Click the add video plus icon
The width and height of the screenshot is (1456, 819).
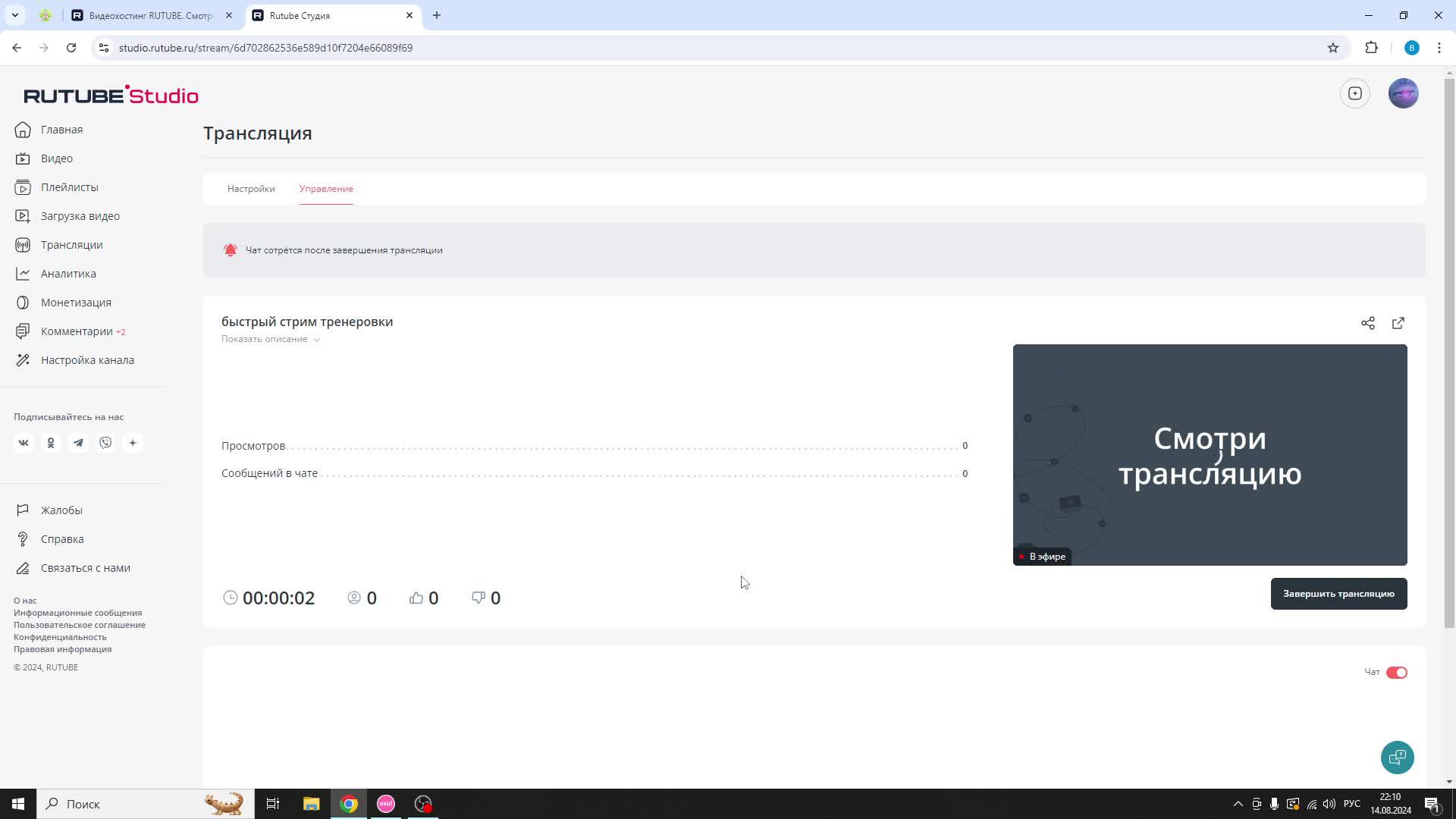pos(1354,93)
